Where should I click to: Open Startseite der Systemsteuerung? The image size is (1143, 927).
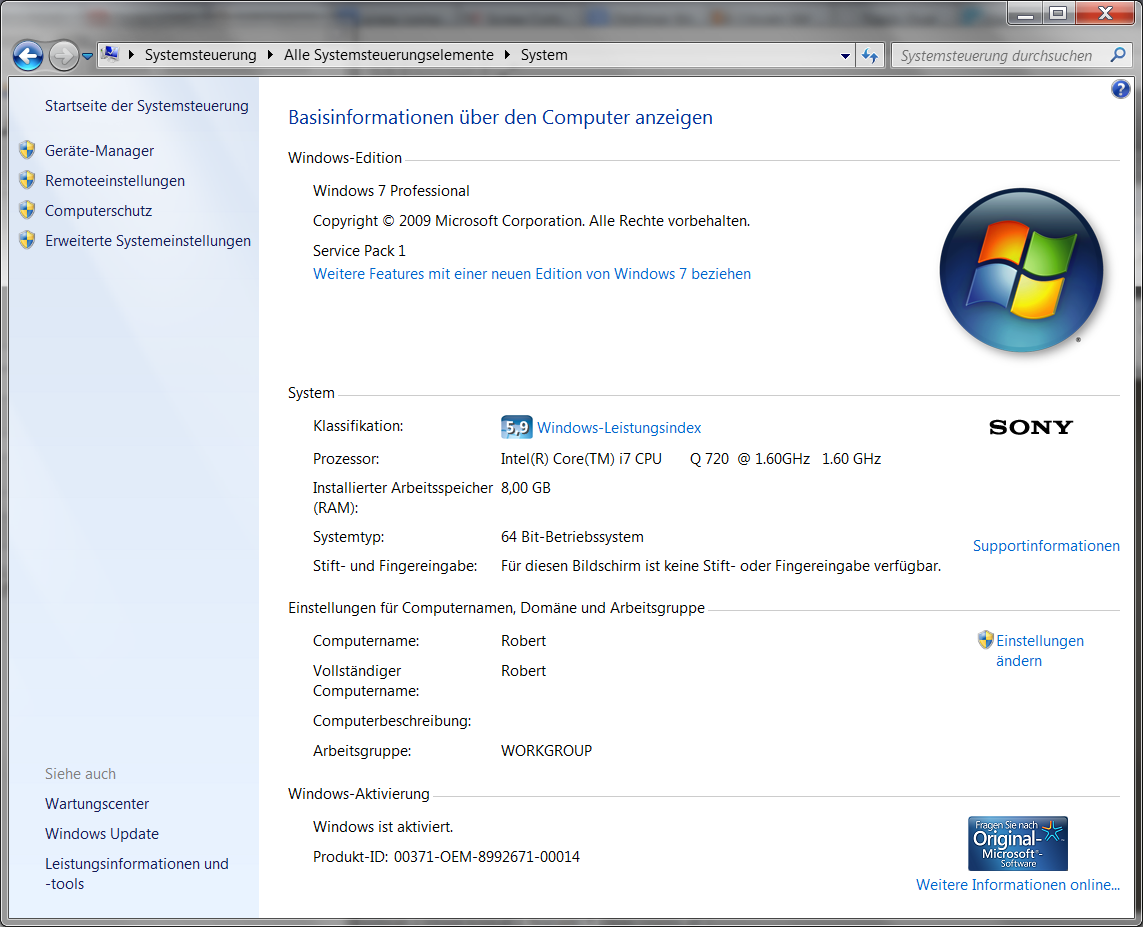tap(147, 106)
